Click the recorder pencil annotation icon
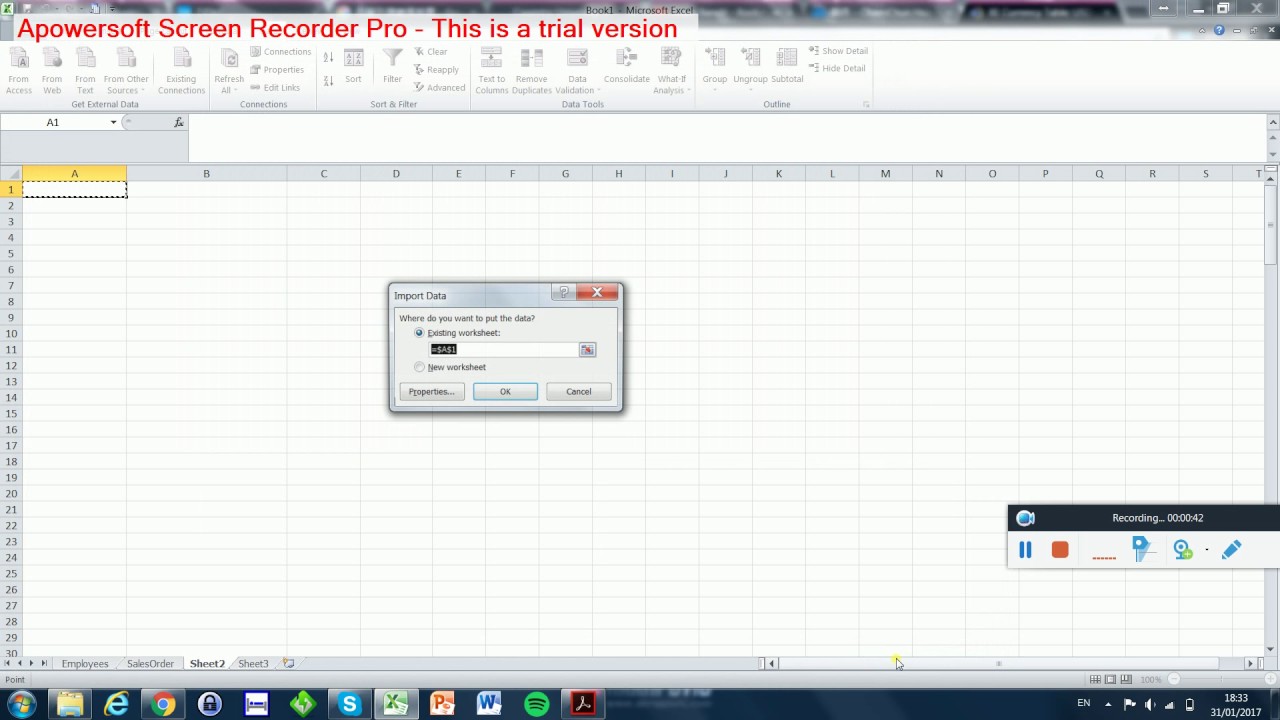The height and width of the screenshot is (720, 1280). coord(1231,549)
